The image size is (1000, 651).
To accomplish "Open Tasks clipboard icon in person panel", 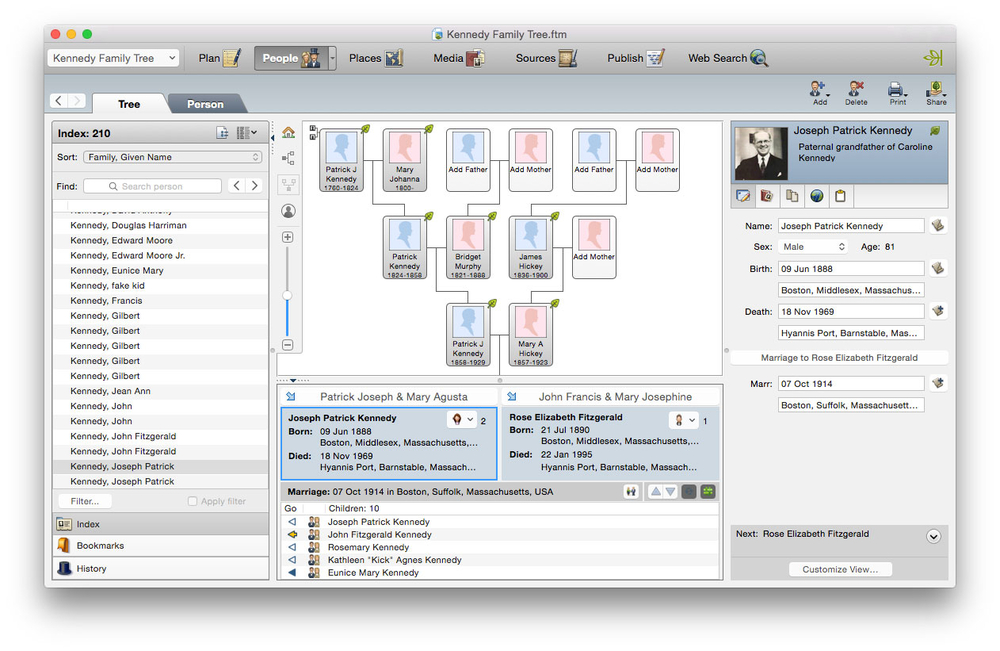I will 841,196.
